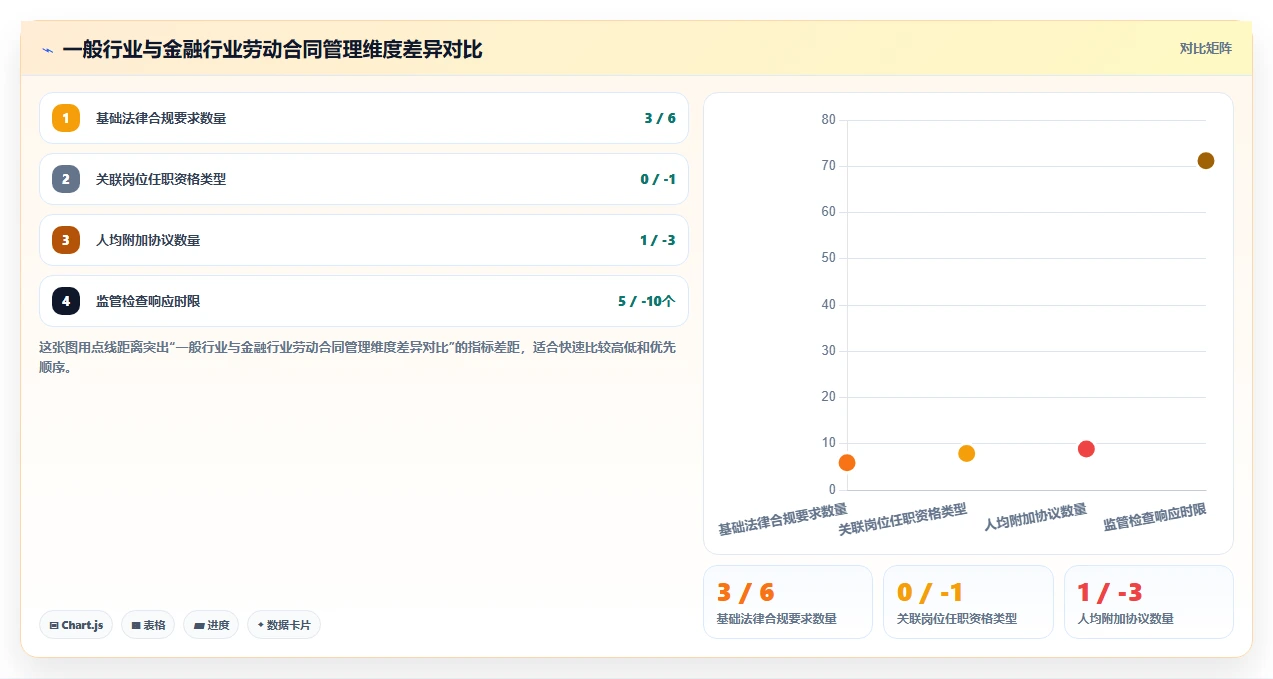The image size is (1273, 679).
Task: Click the brown dot for 监管检查响应时限
Action: pyautogui.click(x=1206, y=161)
